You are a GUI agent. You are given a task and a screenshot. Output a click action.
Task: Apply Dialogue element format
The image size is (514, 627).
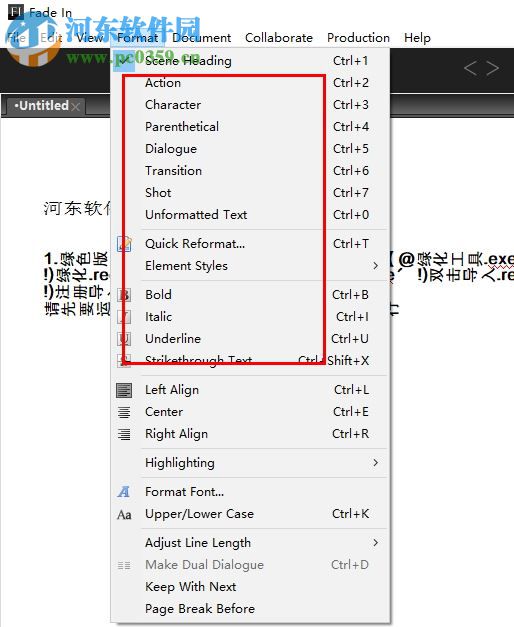[250, 149]
